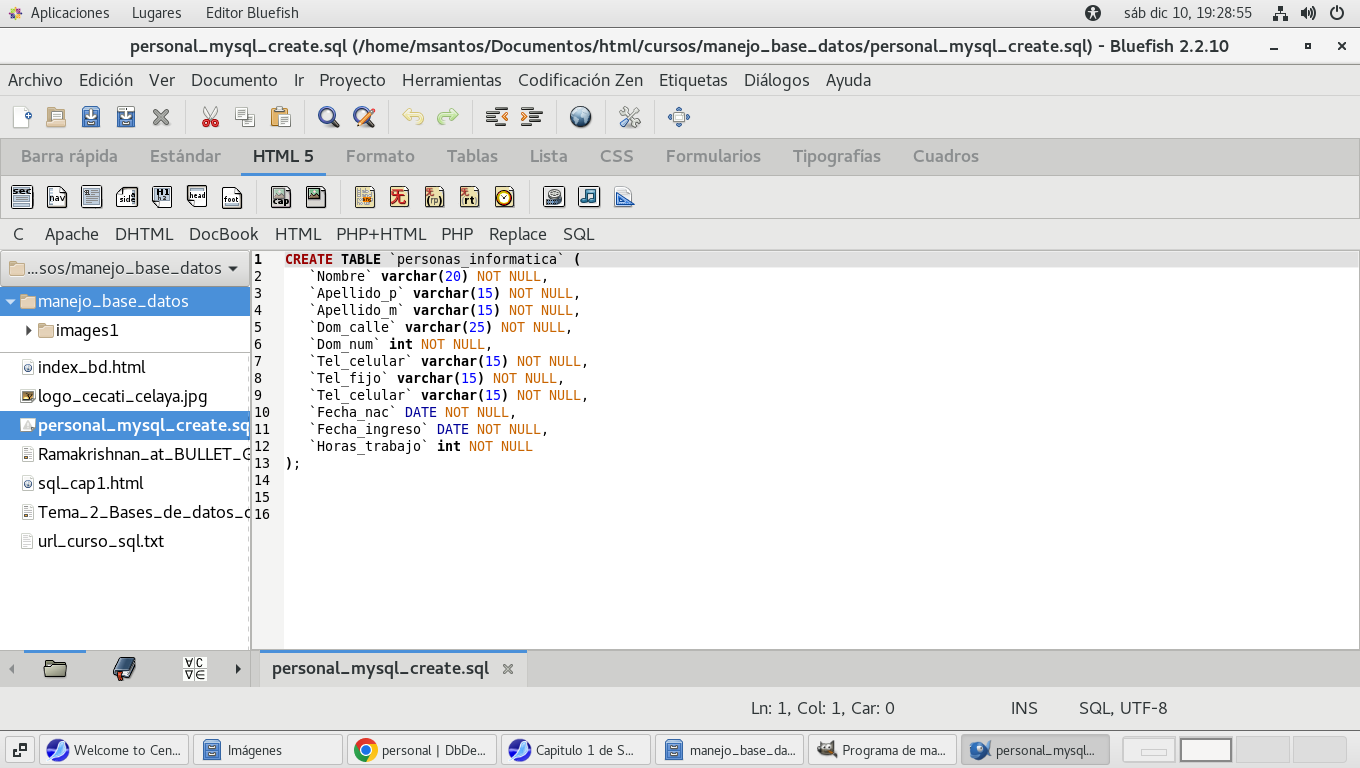Viewport: 1360px width, 768px height.
Task: Create a new file with toolbar icon
Action: (x=22, y=117)
